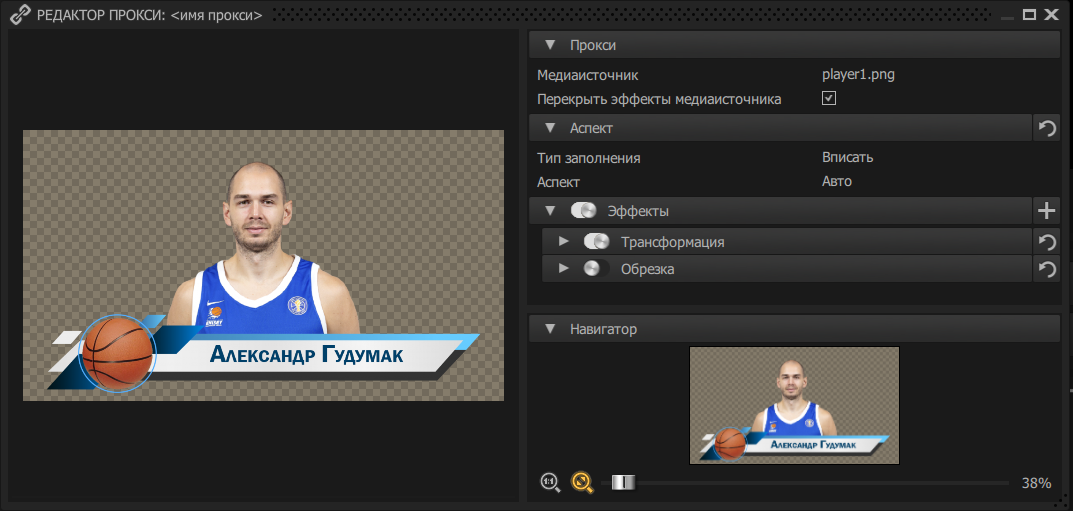This screenshot has height=511, width=1073.
Task: Change the Аспект value Авто
Action: click(x=837, y=182)
